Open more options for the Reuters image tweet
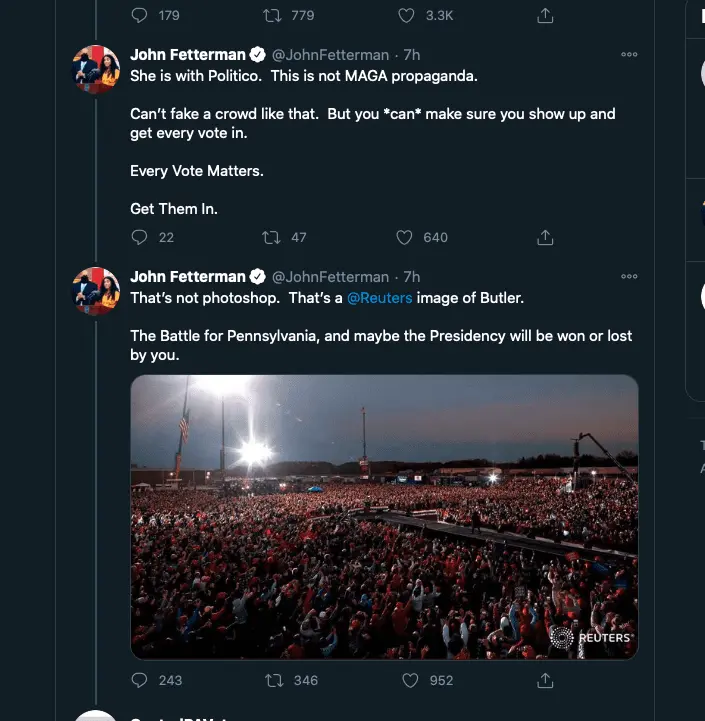Viewport: 705px width, 721px height. [x=629, y=276]
